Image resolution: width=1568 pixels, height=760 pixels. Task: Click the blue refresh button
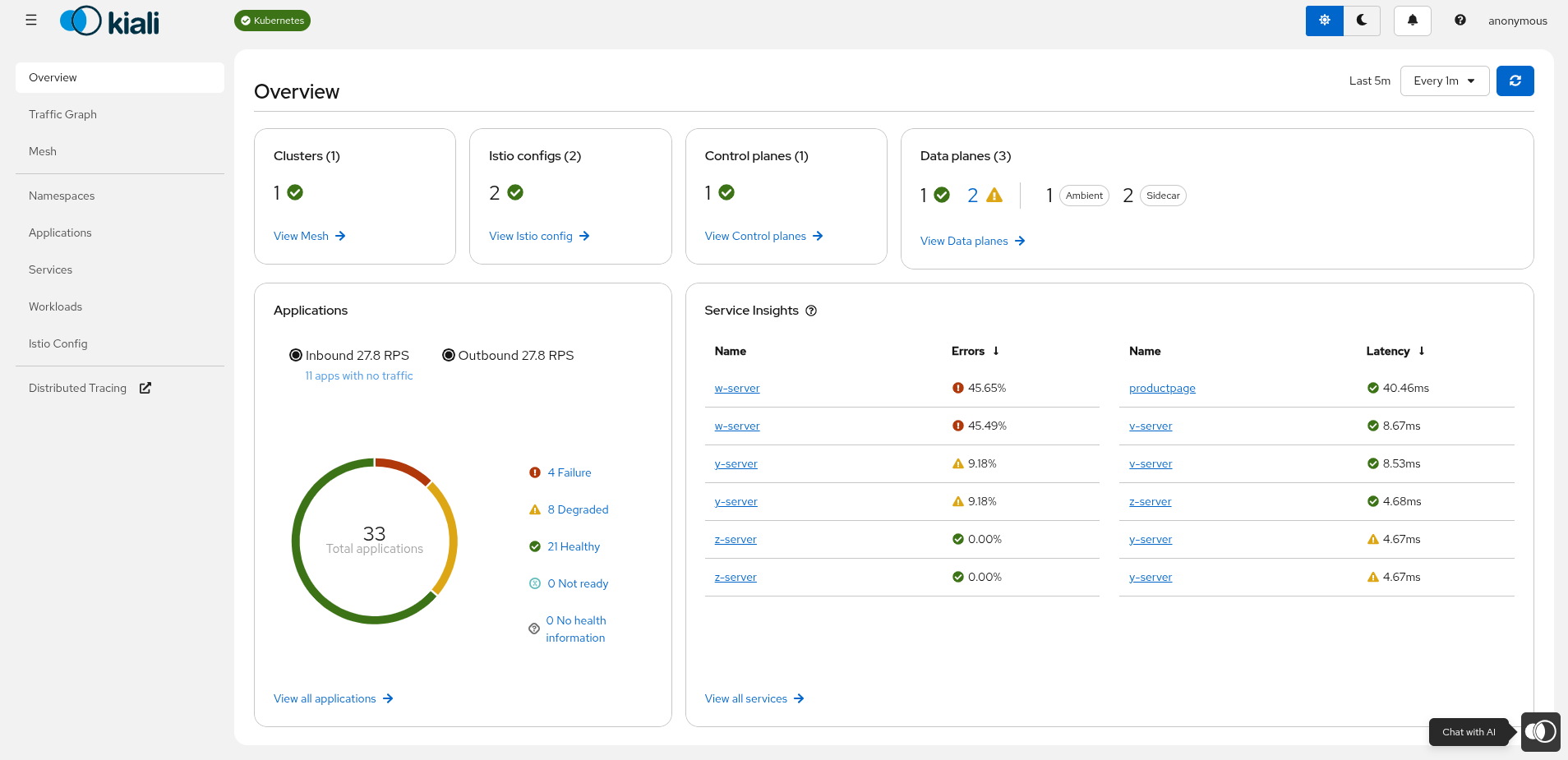1515,81
